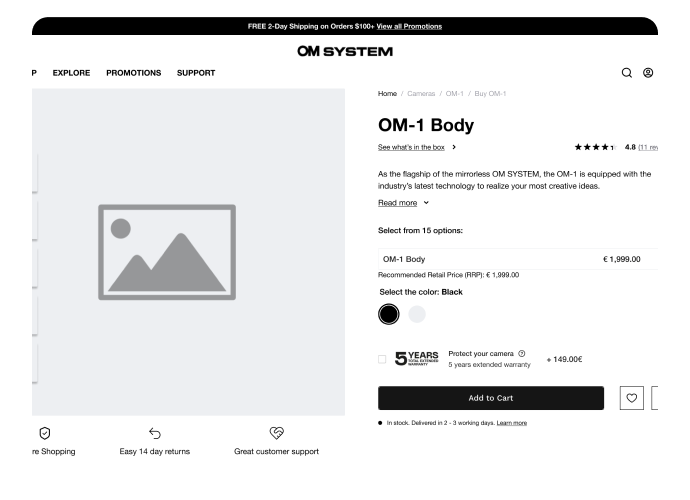Go to the OM-1 breadcrumb
This screenshot has width=690, height=500.
455,94
